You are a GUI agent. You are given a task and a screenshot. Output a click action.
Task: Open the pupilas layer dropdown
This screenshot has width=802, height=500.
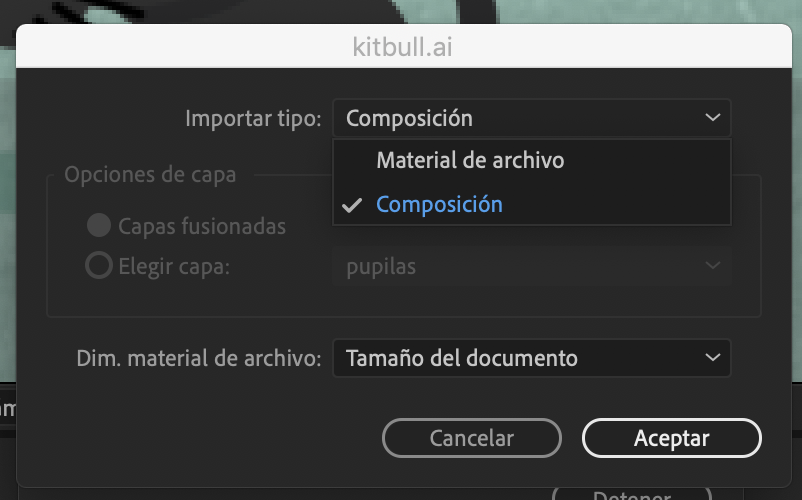click(532, 266)
